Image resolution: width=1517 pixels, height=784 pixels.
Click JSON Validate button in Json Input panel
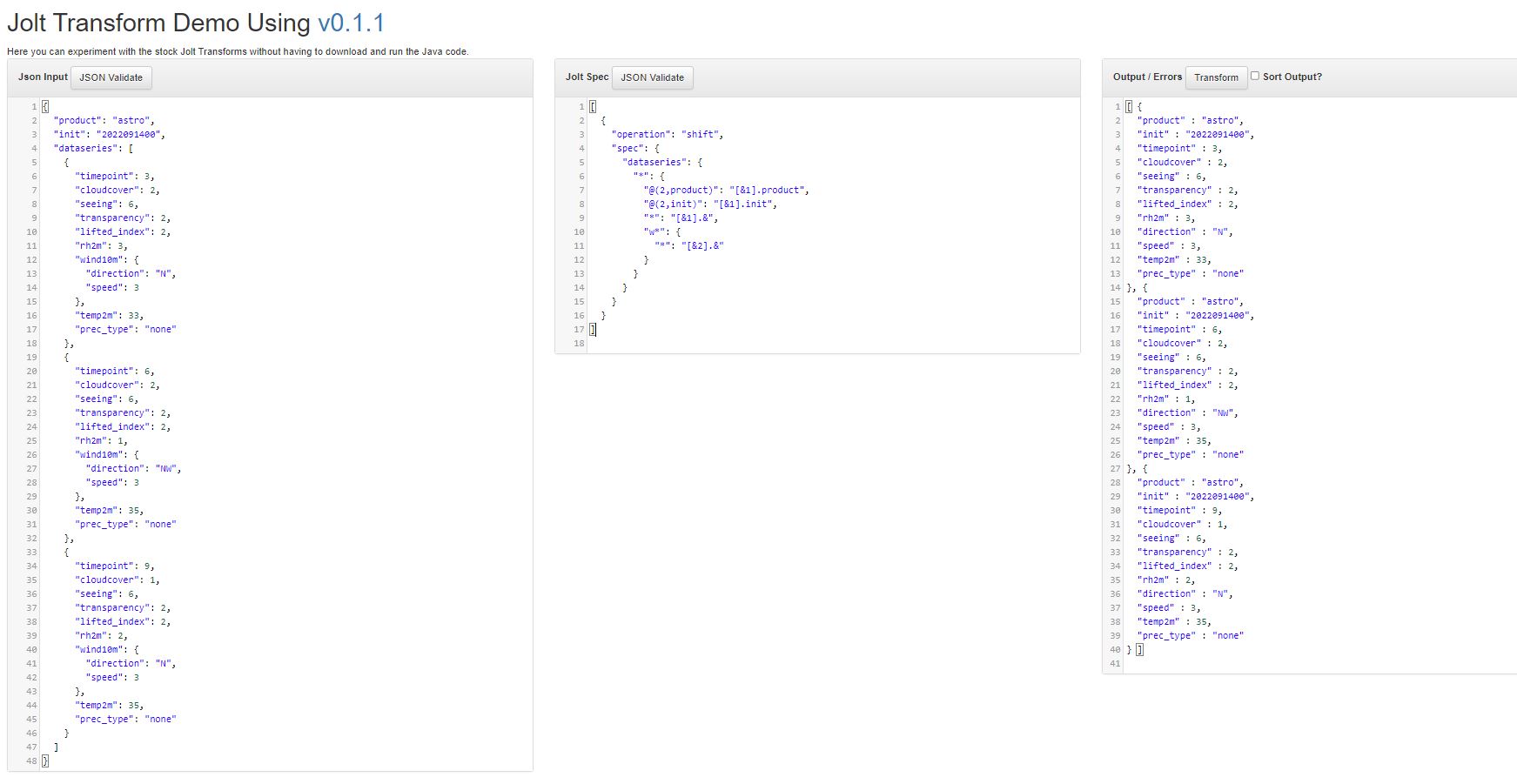pyautogui.click(x=111, y=77)
